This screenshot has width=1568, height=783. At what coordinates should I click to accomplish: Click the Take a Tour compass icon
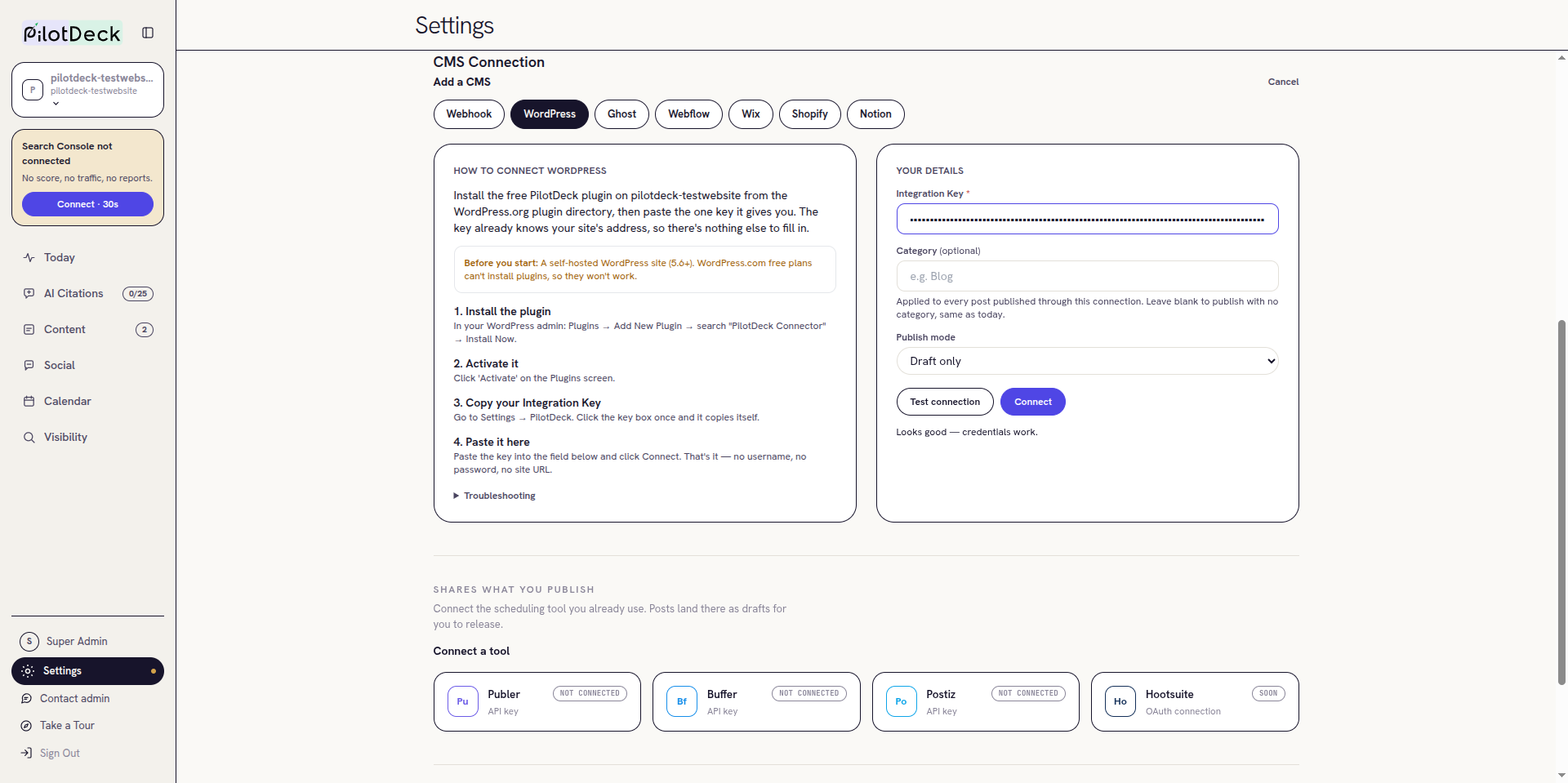click(x=26, y=725)
